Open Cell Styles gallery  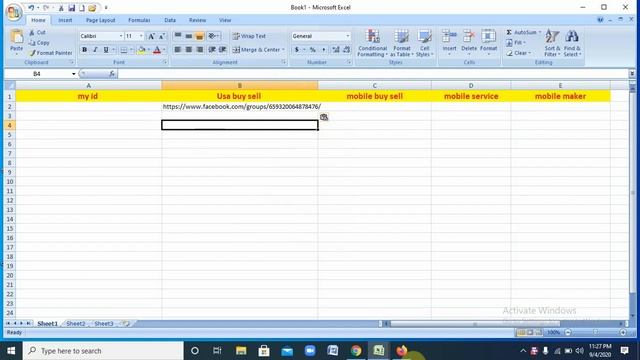424,43
